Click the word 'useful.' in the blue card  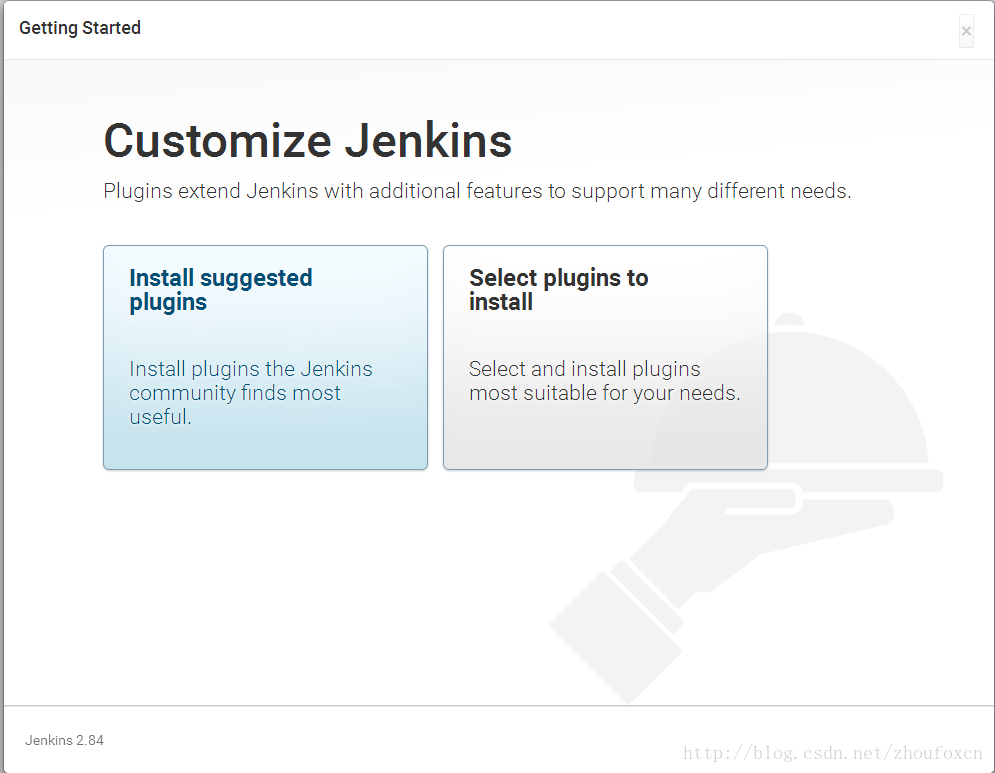point(160,418)
